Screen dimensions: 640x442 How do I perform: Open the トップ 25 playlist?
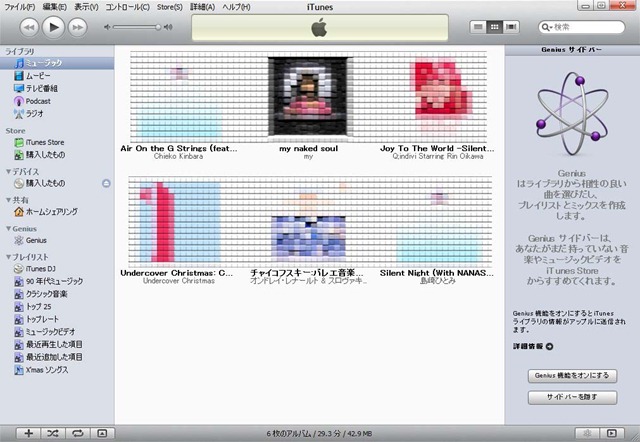tap(57, 307)
